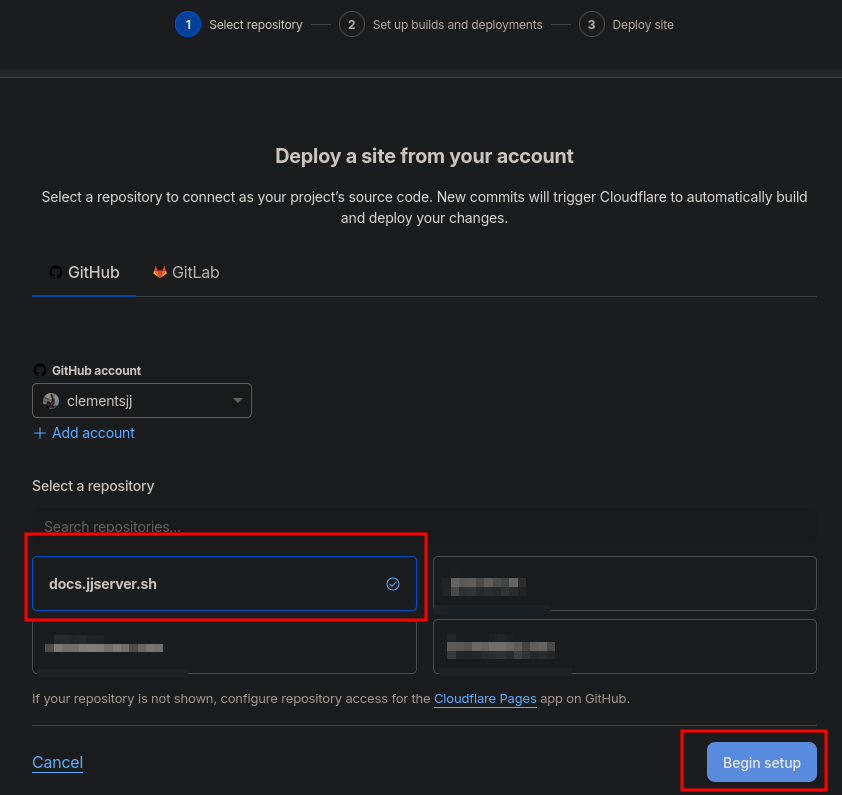This screenshot has height=795, width=842.
Task: Click the Begin setup button
Action: [761, 762]
